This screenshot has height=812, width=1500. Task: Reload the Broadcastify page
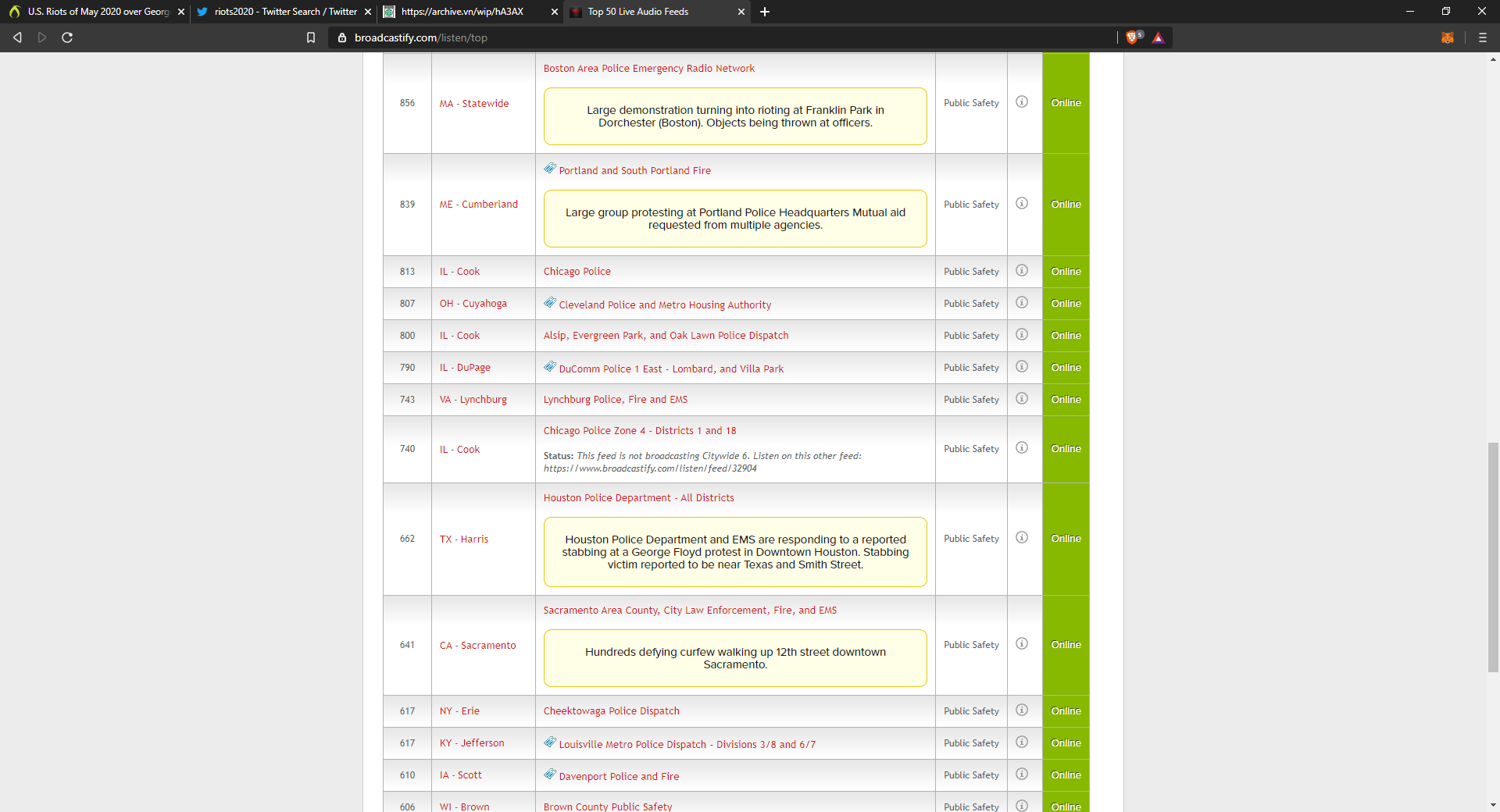coord(67,37)
